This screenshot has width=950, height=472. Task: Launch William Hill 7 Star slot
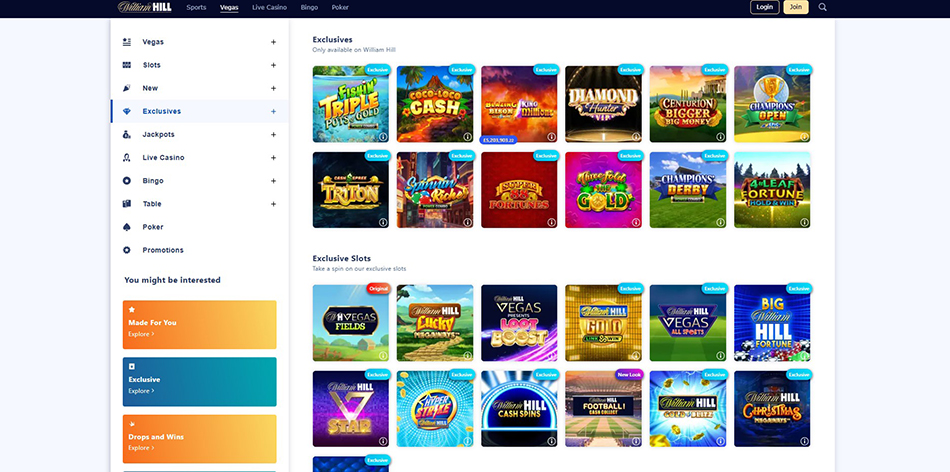tap(351, 409)
